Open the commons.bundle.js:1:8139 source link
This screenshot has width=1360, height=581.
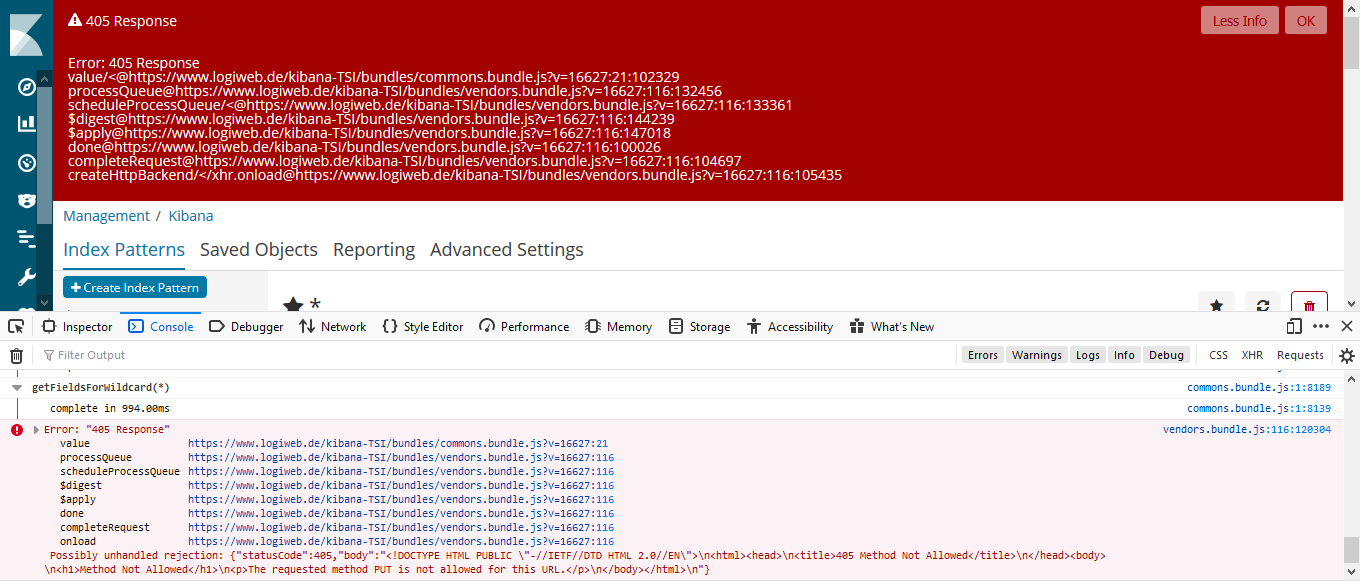(1259, 409)
